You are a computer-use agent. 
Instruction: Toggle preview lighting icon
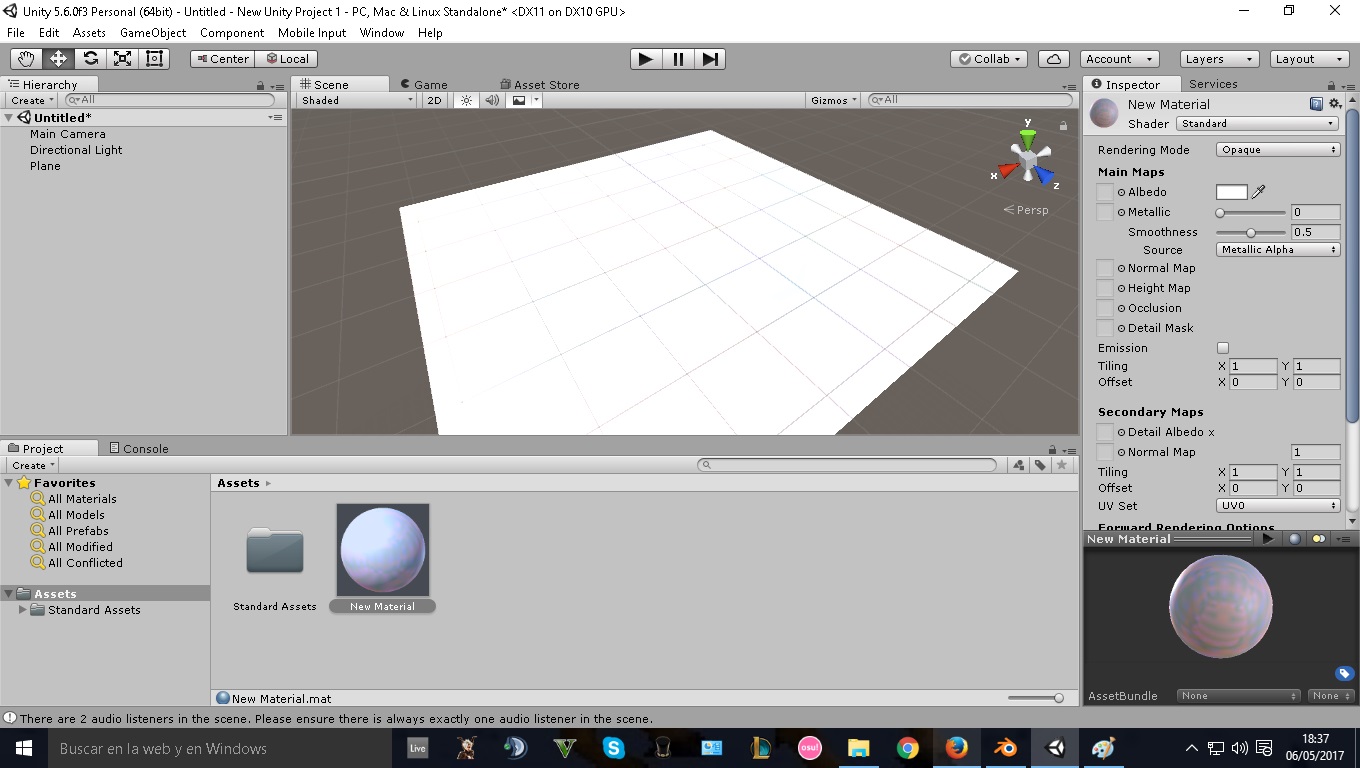(x=1319, y=539)
